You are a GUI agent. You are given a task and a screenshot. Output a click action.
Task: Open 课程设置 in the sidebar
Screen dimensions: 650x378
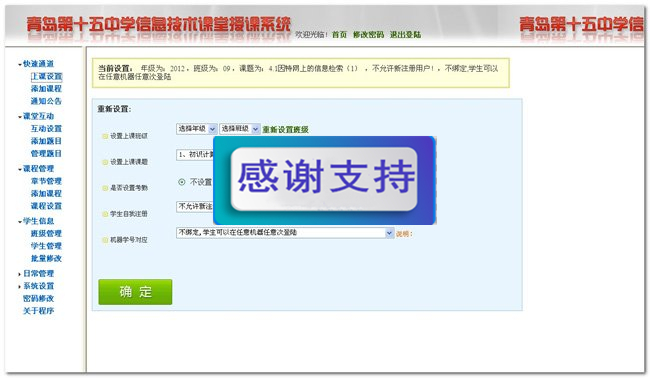pos(46,206)
